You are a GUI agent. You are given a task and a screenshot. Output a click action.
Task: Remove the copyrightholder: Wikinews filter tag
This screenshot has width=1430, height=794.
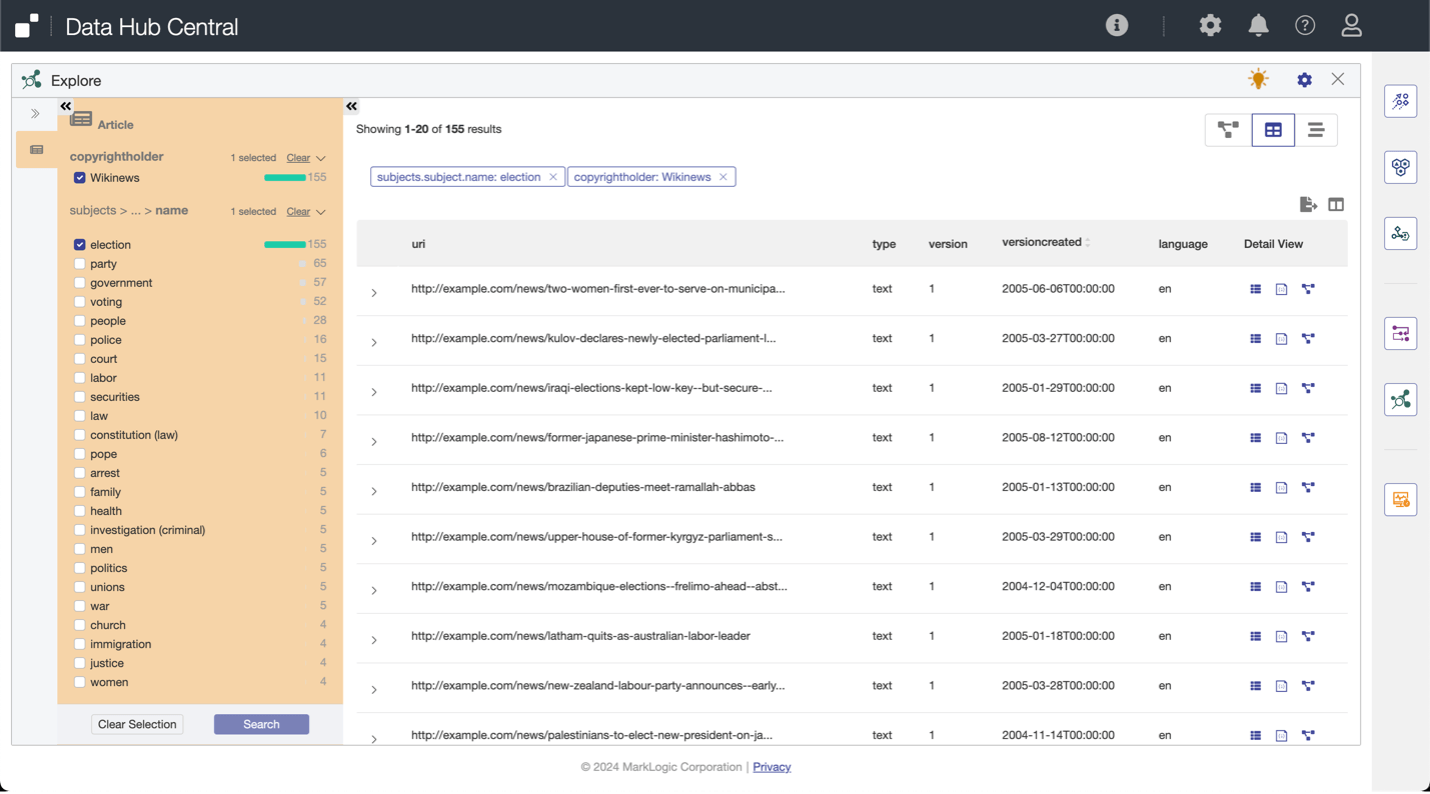tap(723, 177)
